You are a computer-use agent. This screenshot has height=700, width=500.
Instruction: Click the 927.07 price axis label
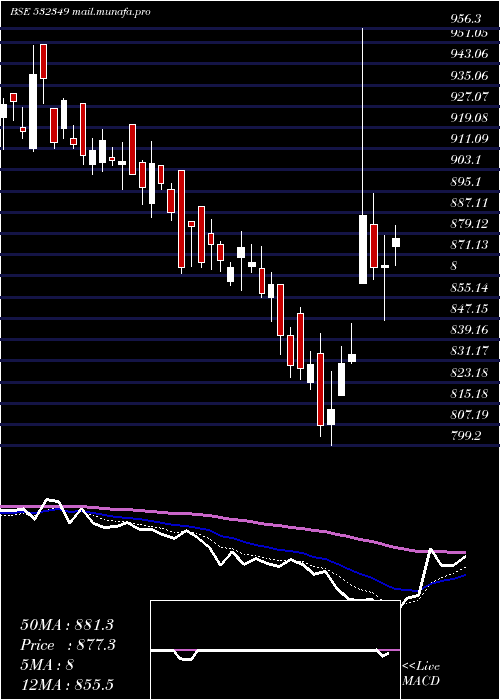point(469,97)
